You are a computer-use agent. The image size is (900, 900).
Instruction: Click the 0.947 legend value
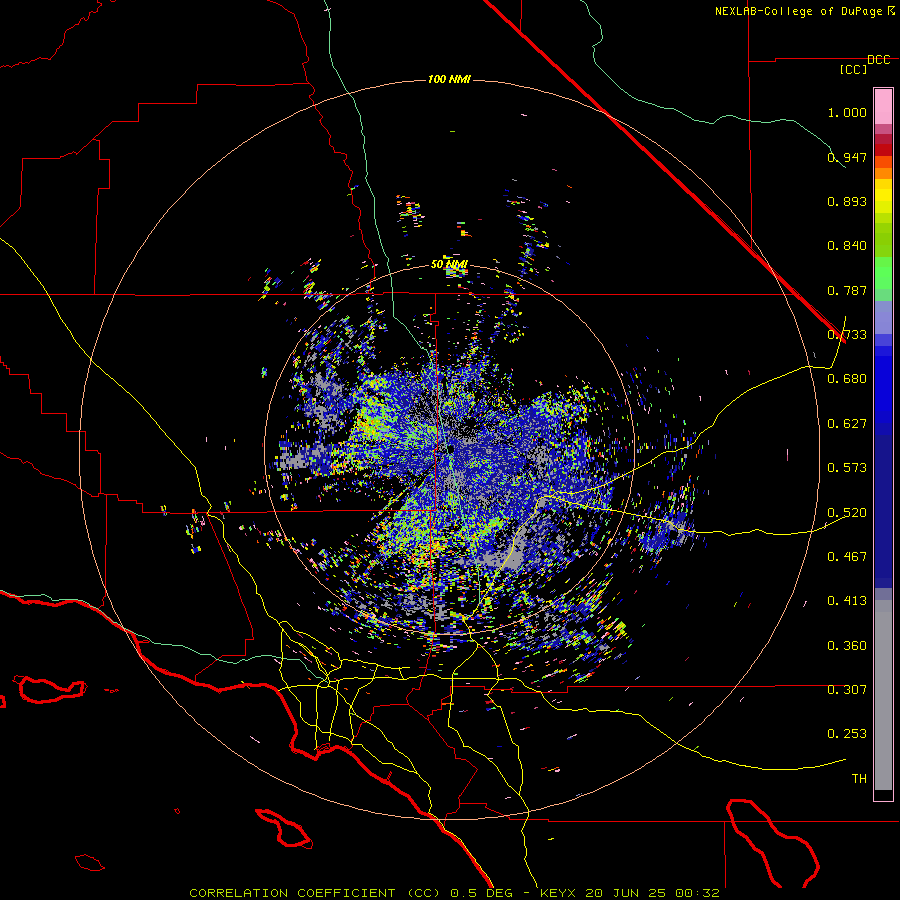coord(847,157)
